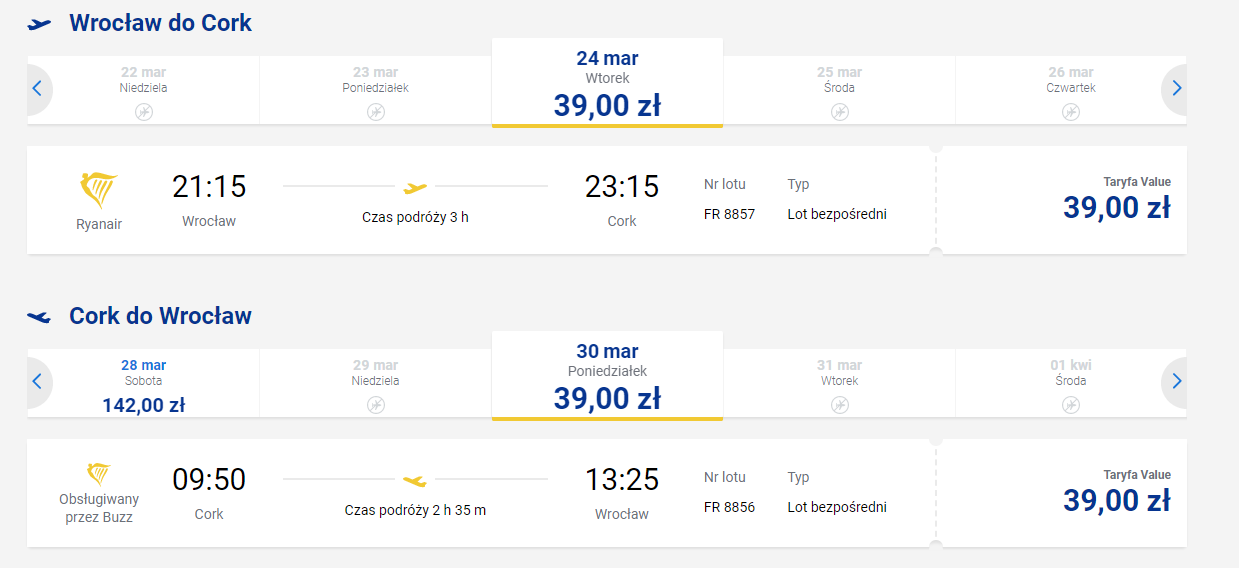
Task: Show earlier outbound dates with left arrow
Action: click(x=38, y=89)
